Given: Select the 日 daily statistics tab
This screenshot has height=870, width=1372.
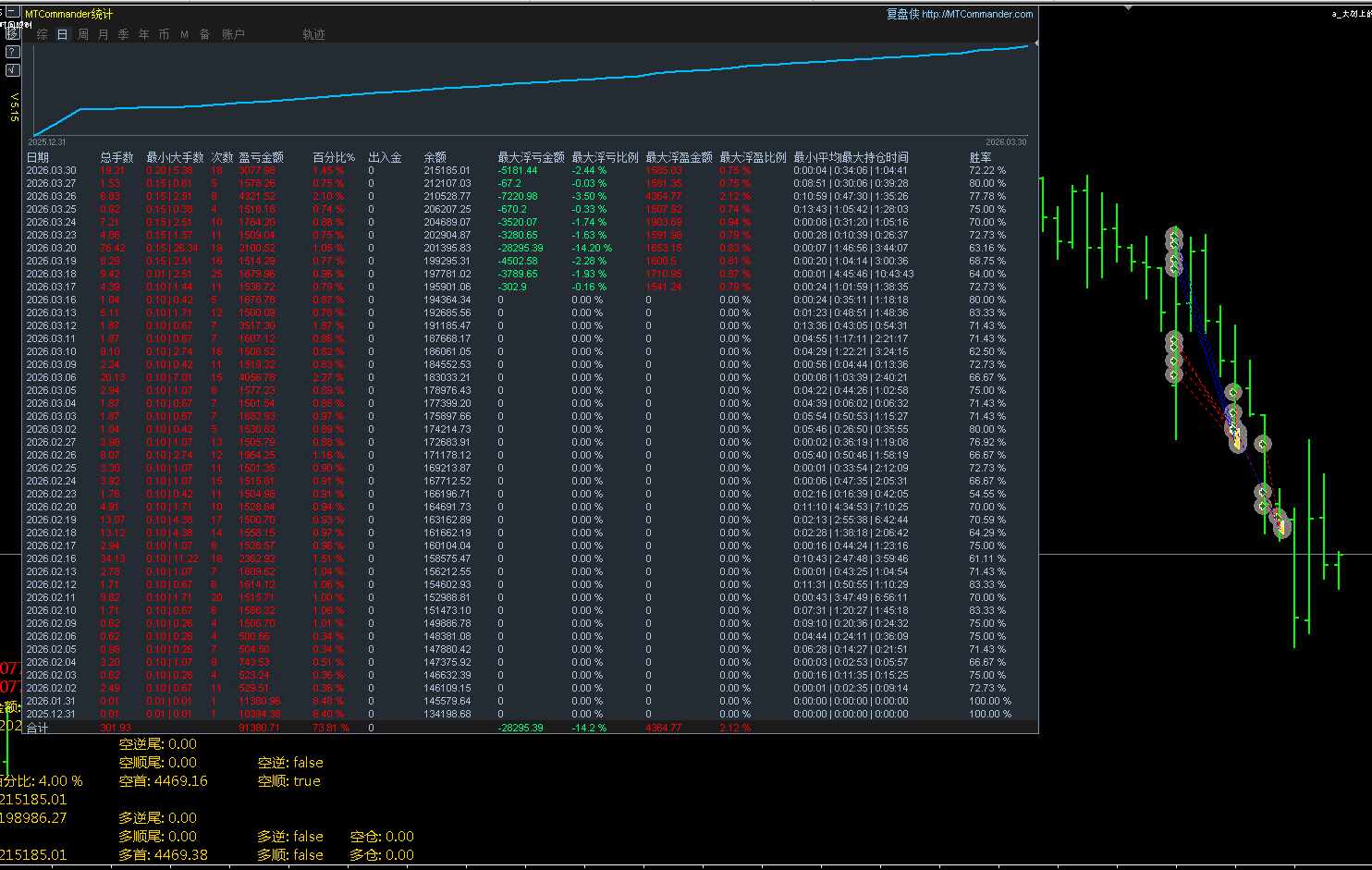Looking at the screenshot, I should pos(63,34).
